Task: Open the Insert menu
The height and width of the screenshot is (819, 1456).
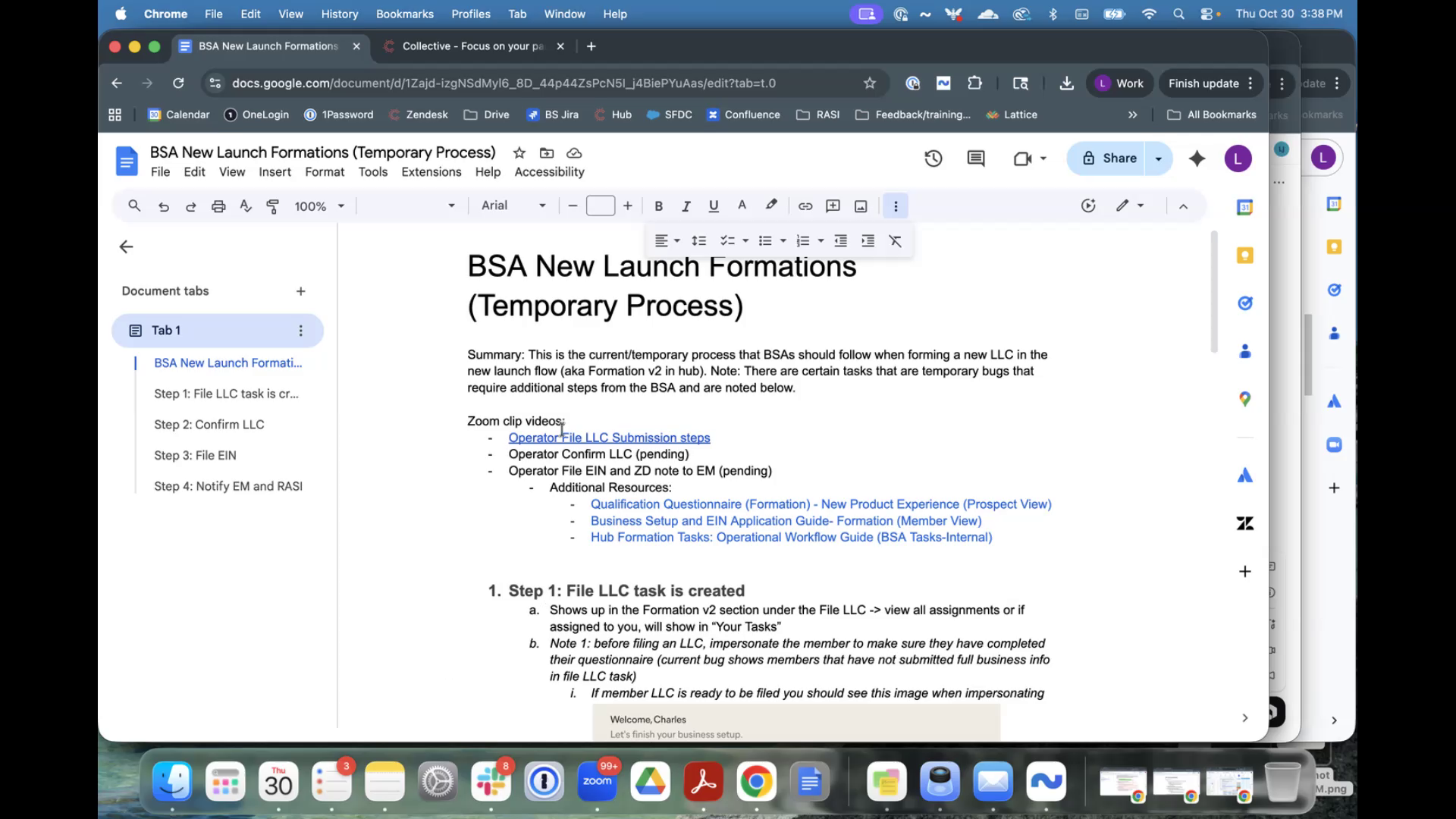Action: click(275, 172)
